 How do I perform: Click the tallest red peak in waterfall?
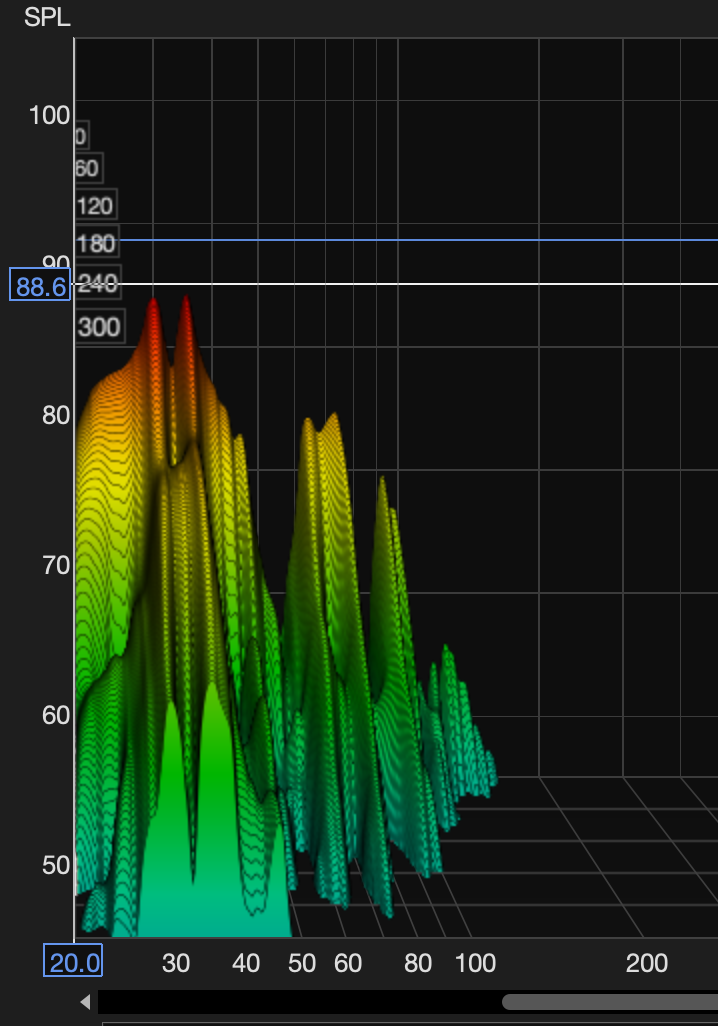[x=185, y=302]
